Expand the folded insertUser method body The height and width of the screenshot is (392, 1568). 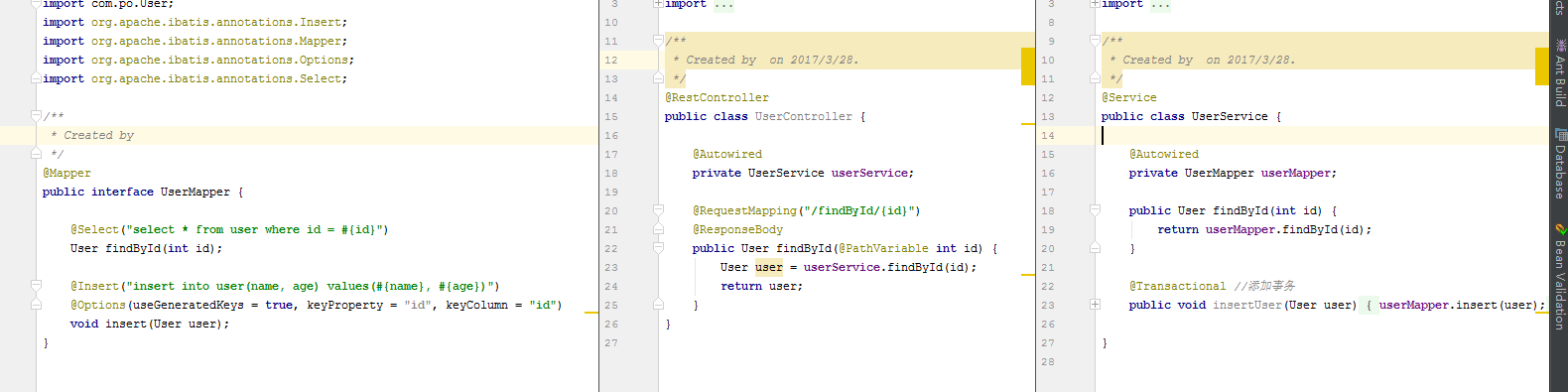[1095, 305]
